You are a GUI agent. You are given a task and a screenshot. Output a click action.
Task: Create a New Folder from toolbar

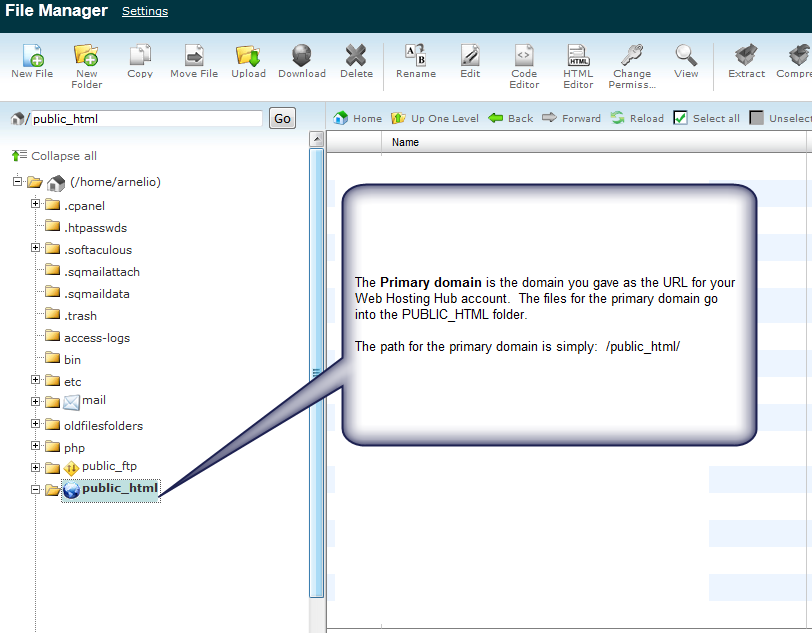[x=86, y=56]
